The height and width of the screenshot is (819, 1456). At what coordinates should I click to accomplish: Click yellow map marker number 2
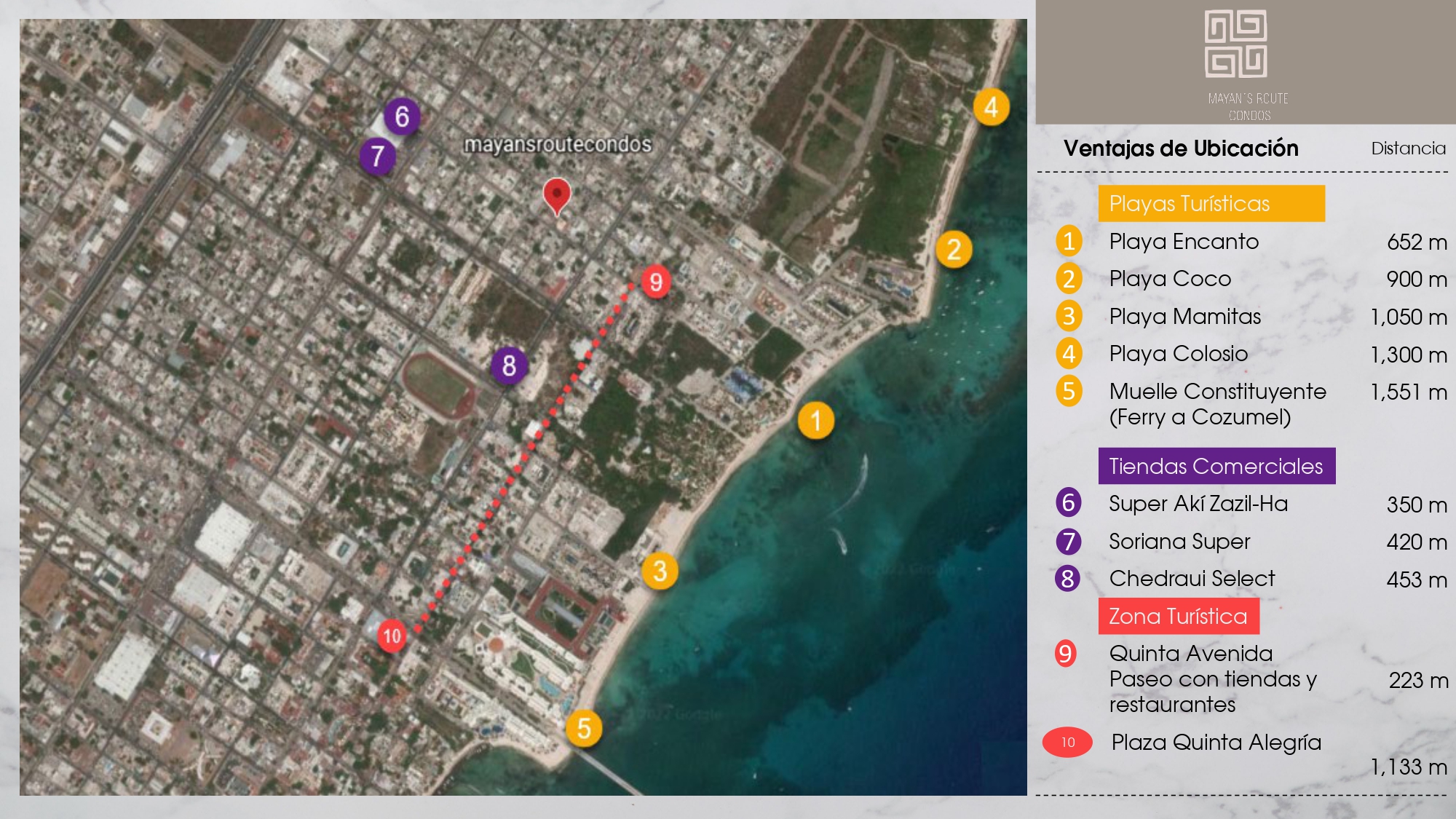coord(954,250)
